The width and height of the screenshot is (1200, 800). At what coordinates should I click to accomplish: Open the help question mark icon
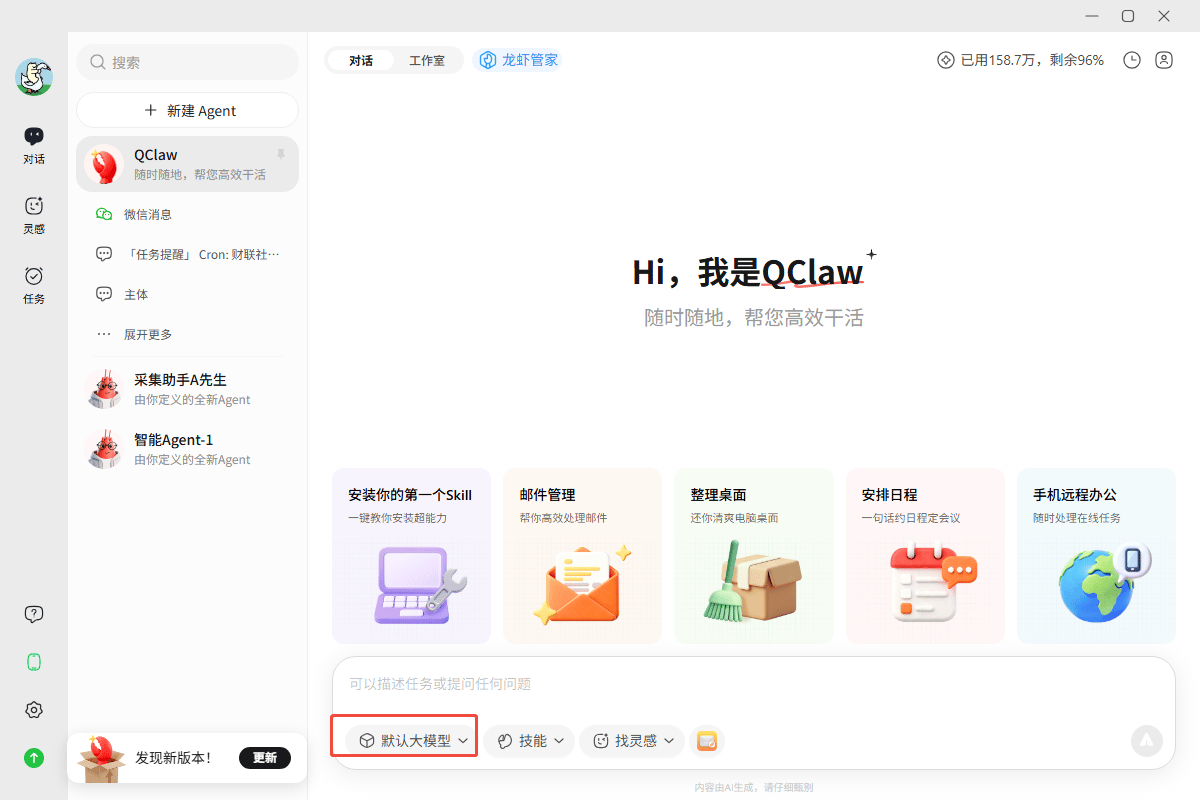coord(34,614)
